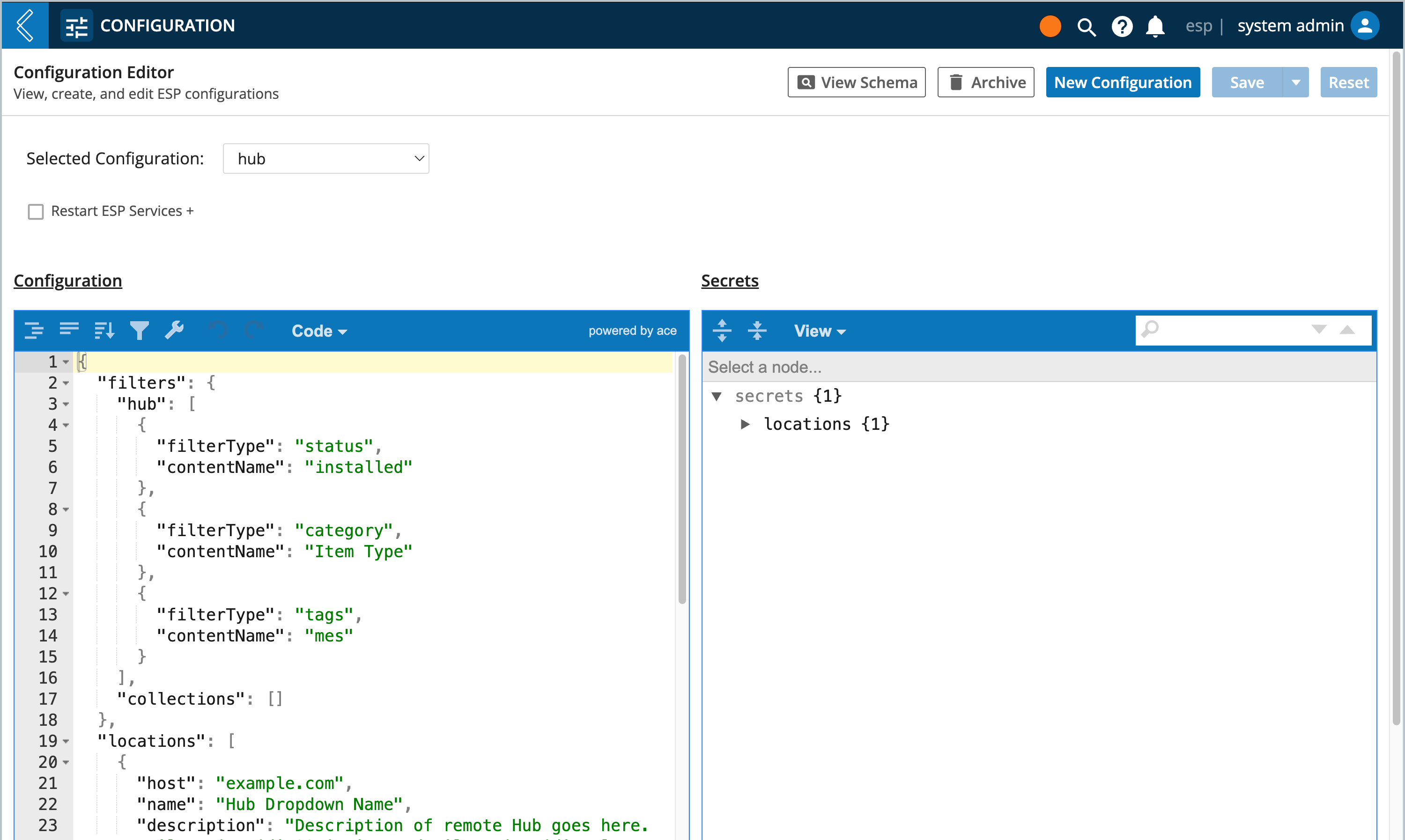Expand all fields in Secrets tree
1405x840 pixels.
[x=722, y=331]
